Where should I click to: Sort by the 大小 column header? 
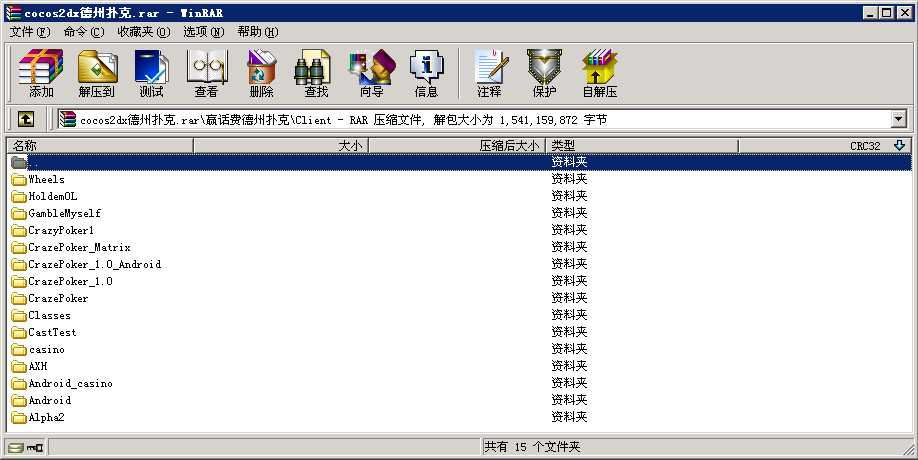click(281, 146)
